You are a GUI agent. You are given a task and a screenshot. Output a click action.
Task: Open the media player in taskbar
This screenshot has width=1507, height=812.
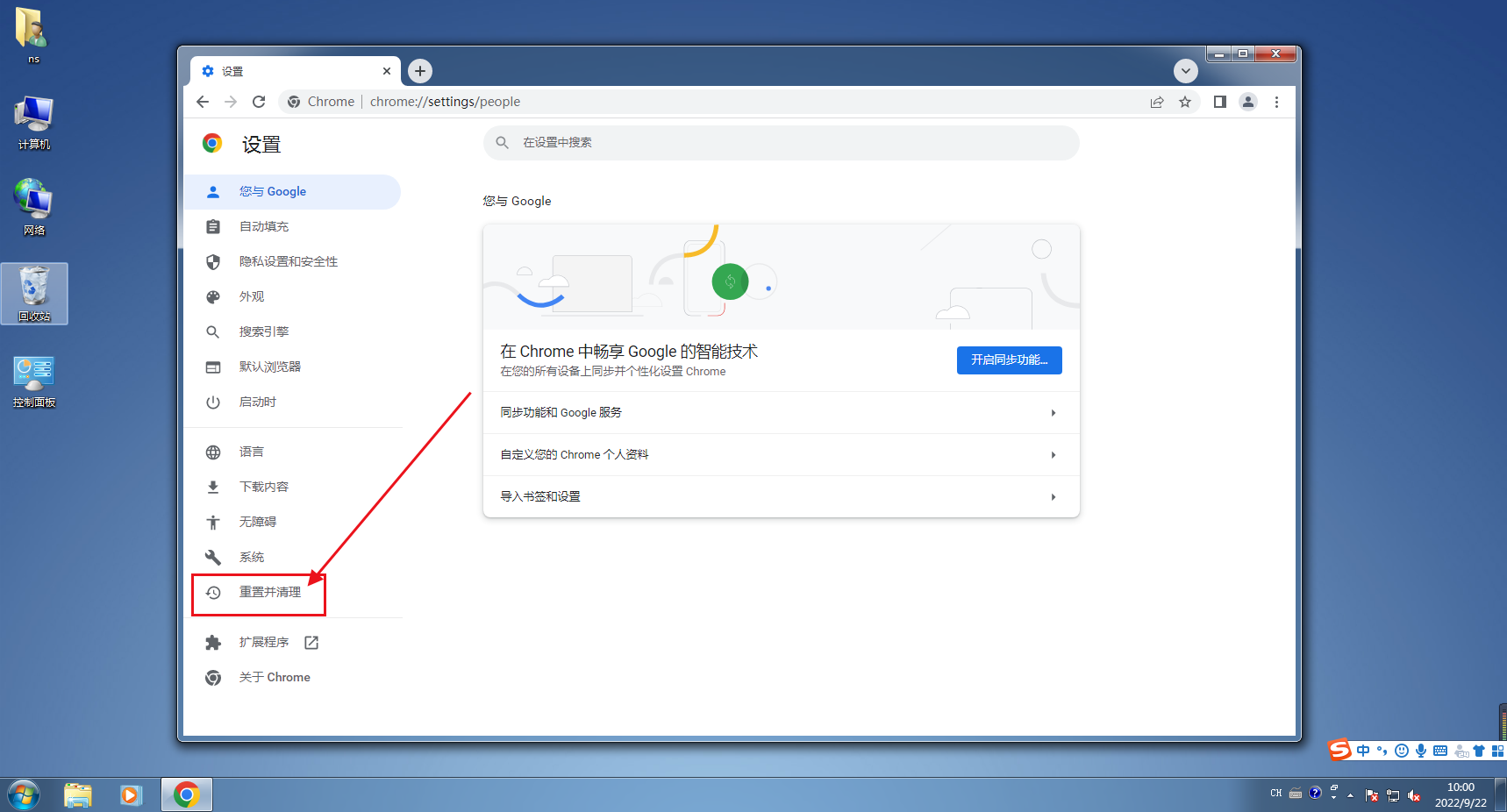tap(132, 794)
